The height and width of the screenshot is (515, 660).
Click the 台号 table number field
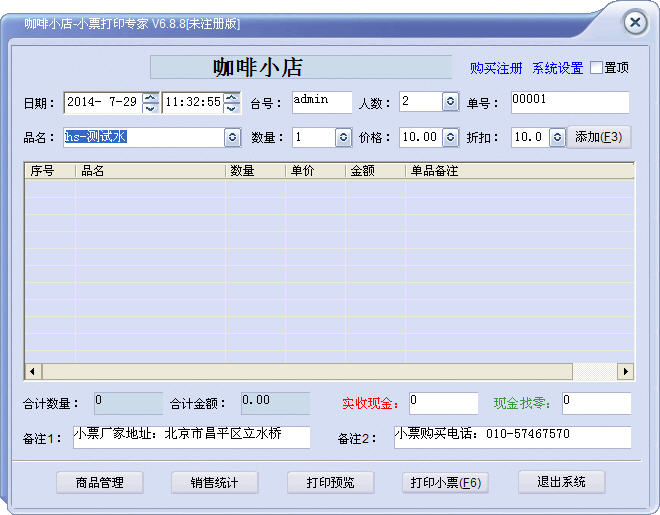(x=322, y=102)
